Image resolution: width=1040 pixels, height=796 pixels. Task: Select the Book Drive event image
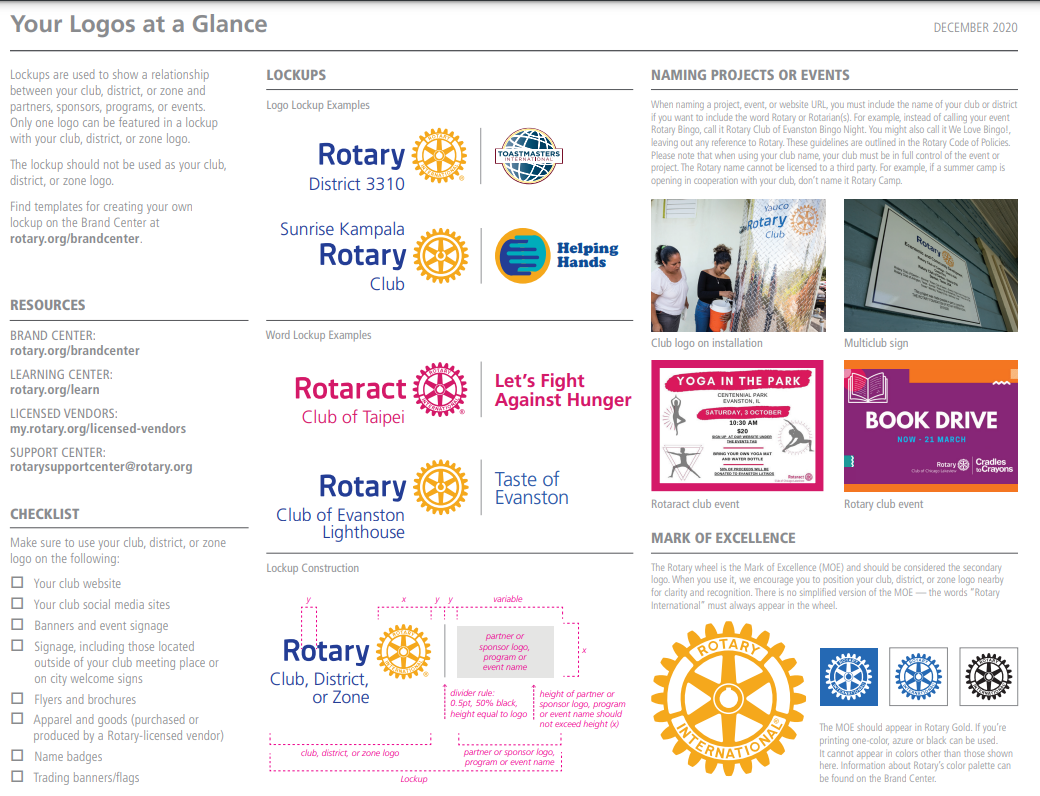(x=930, y=426)
